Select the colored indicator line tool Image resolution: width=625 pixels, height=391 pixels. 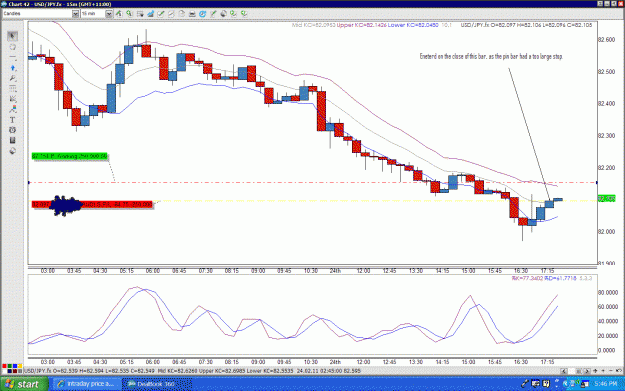click(12, 109)
